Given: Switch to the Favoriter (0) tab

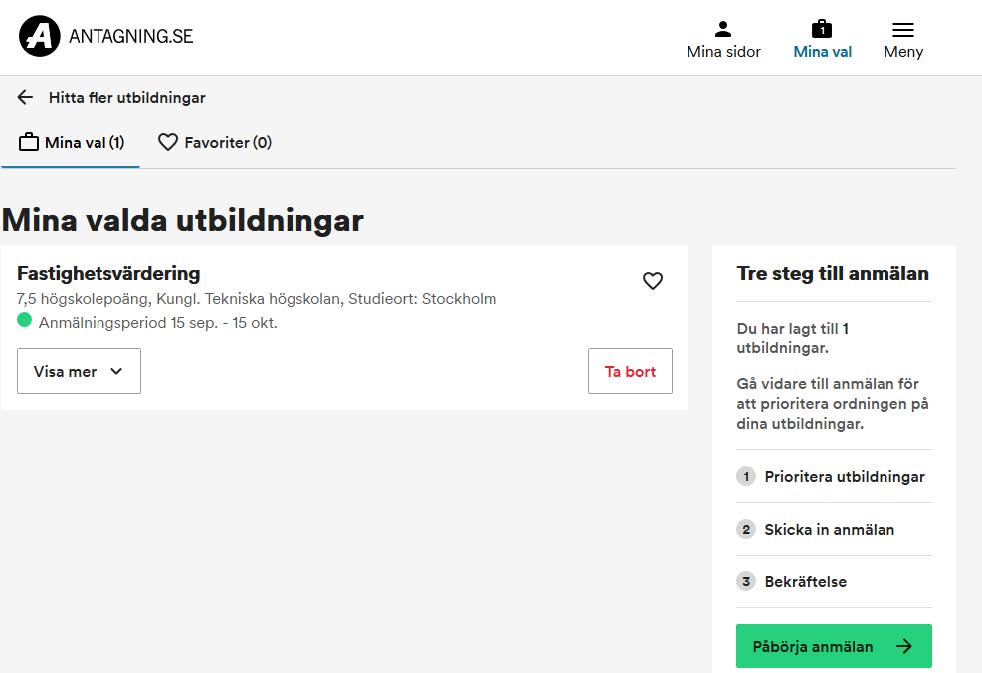Looking at the screenshot, I should pyautogui.click(x=215, y=142).
